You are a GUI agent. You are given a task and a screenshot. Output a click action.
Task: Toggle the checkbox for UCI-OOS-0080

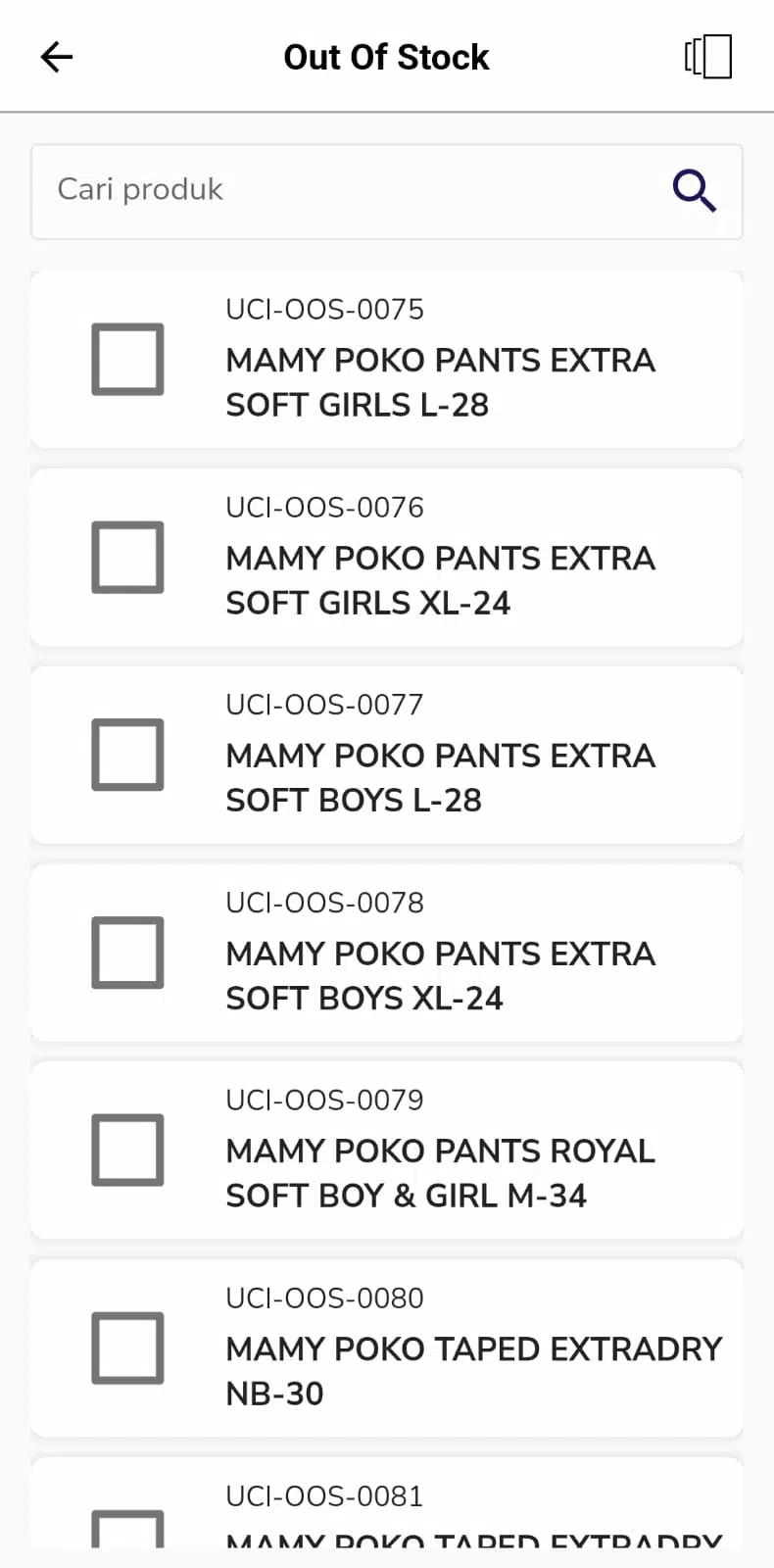pyautogui.click(x=127, y=1347)
